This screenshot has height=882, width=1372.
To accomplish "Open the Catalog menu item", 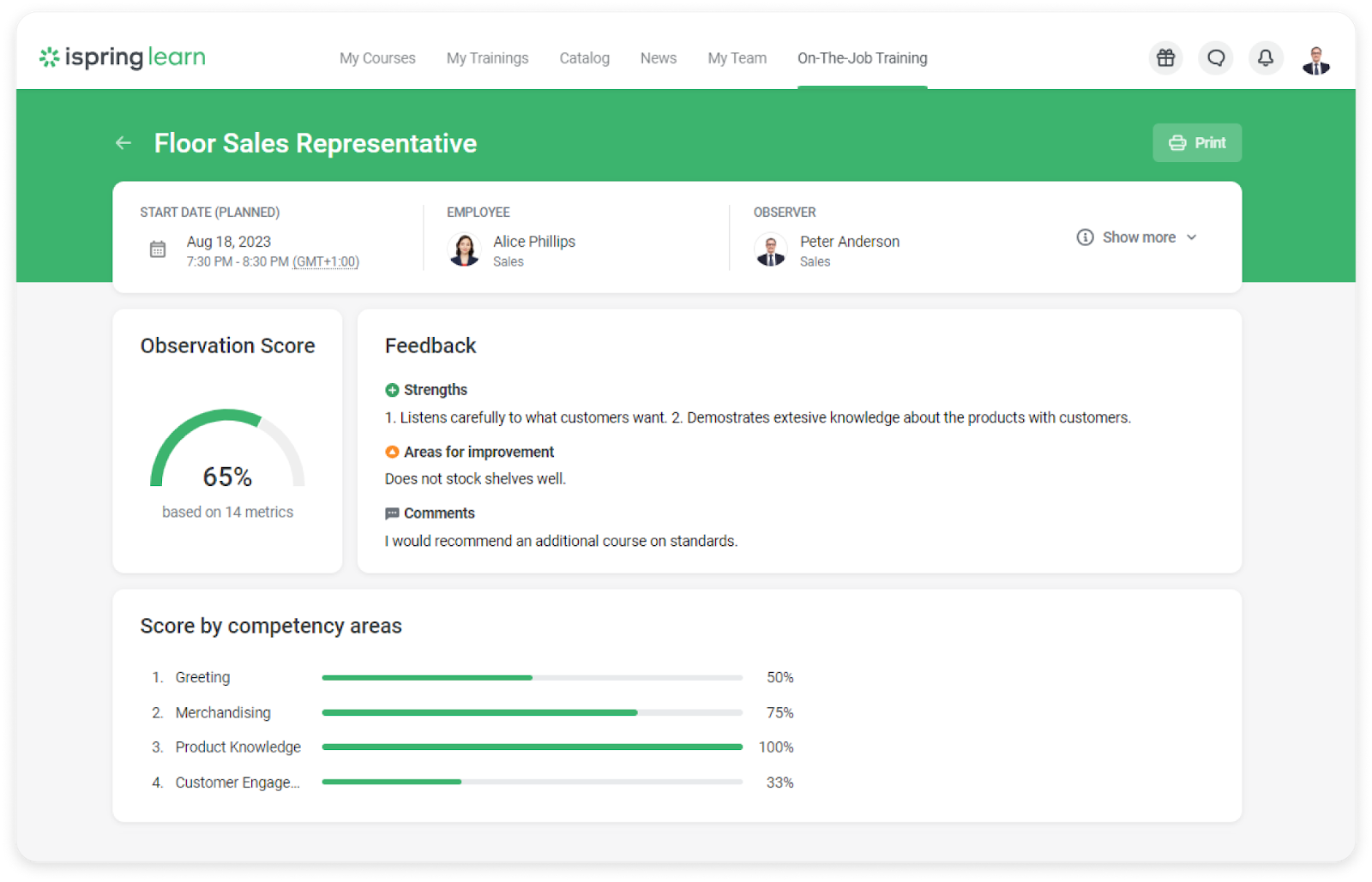I will pyautogui.click(x=584, y=57).
